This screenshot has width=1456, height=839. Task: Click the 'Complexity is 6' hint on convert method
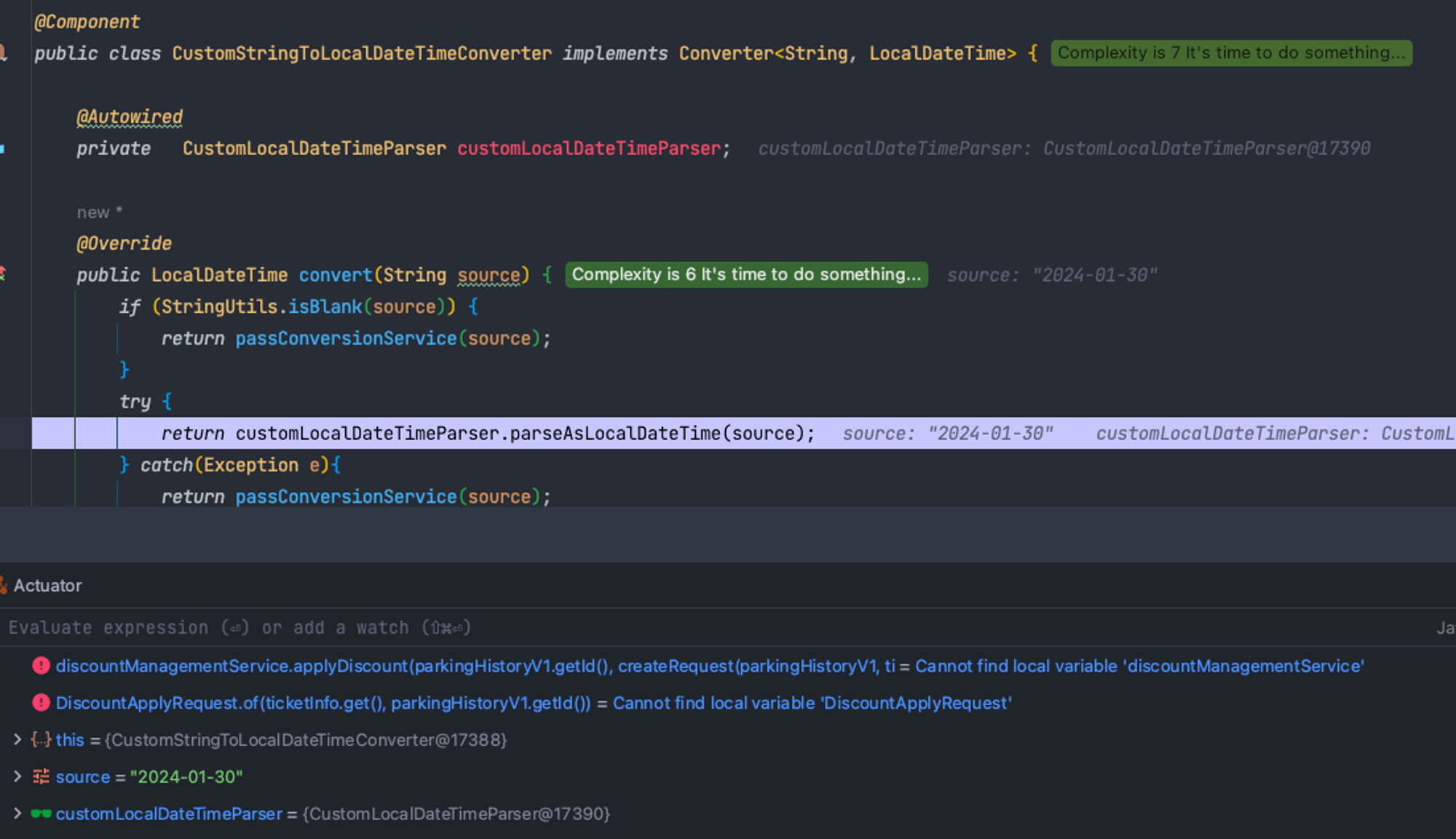coord(746,274)
